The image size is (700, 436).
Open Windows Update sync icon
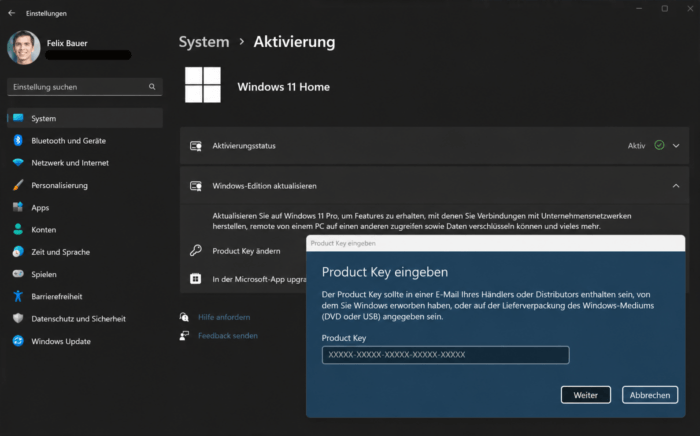pos(18,340)
